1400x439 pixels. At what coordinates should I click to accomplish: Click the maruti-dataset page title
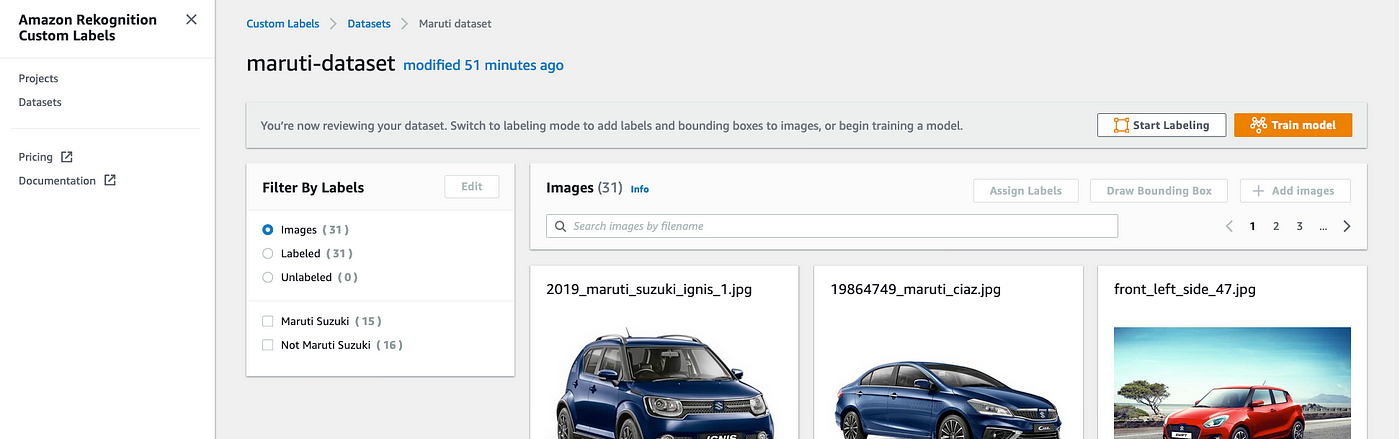[x=320, y=63]
